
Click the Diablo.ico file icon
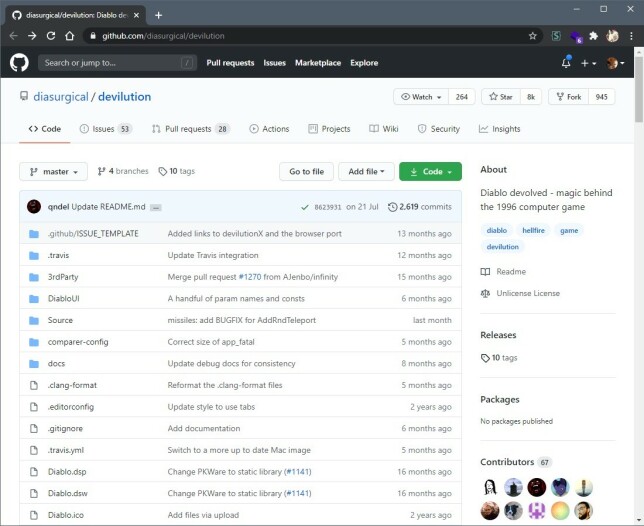[34, 515]
